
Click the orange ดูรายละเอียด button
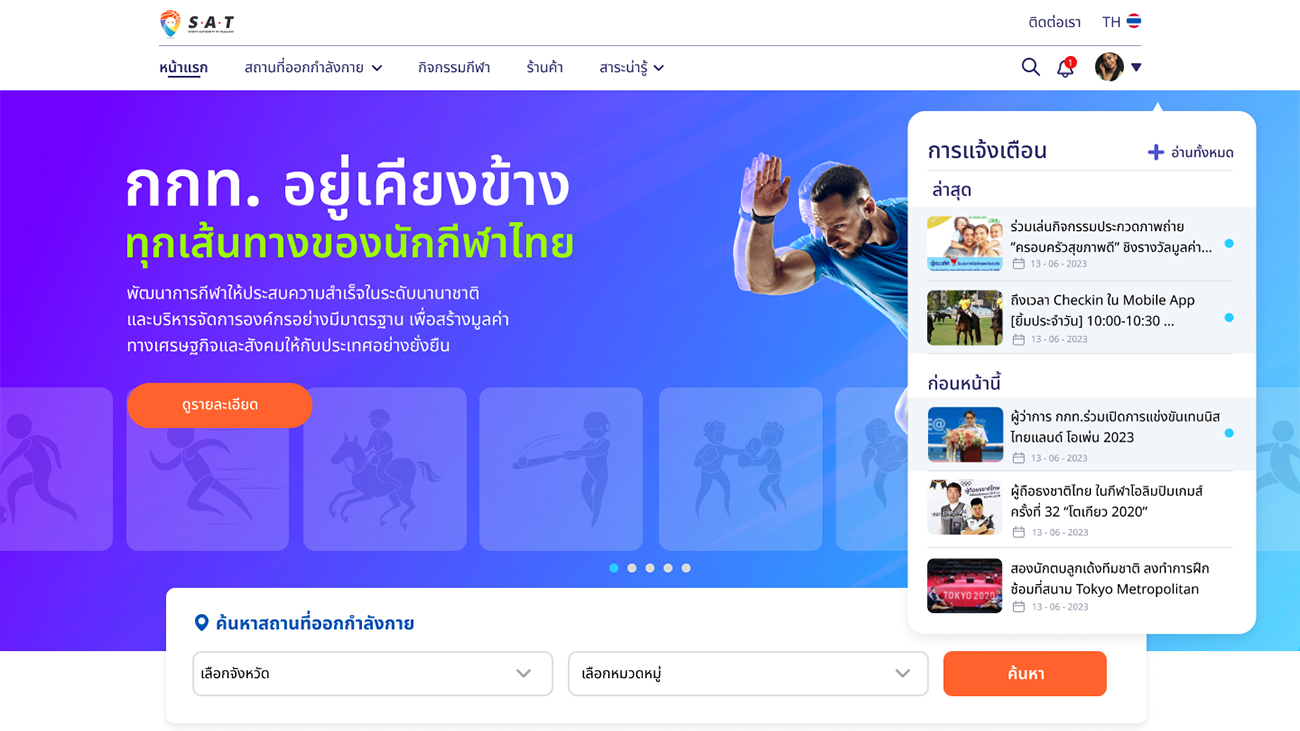tap(219, 405)
